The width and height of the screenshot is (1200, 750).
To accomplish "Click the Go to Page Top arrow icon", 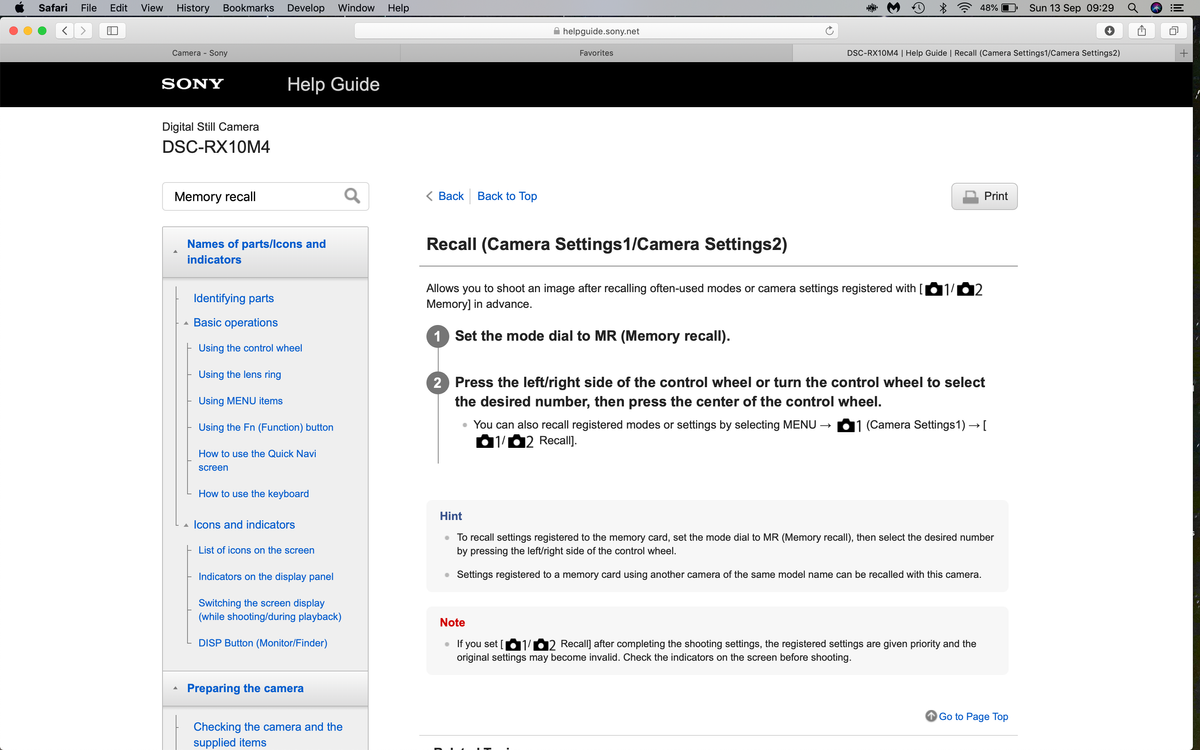I will coord(930,716).
